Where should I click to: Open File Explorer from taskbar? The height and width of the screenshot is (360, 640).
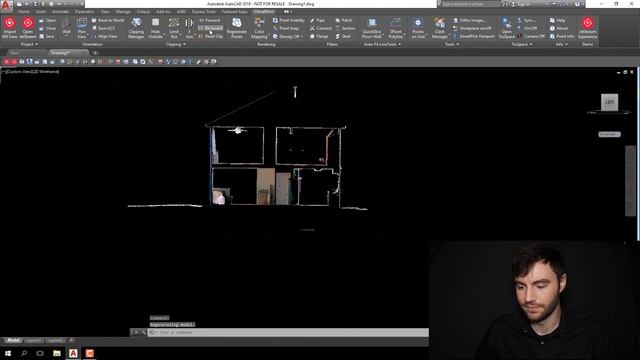click(x=57, y=353)
